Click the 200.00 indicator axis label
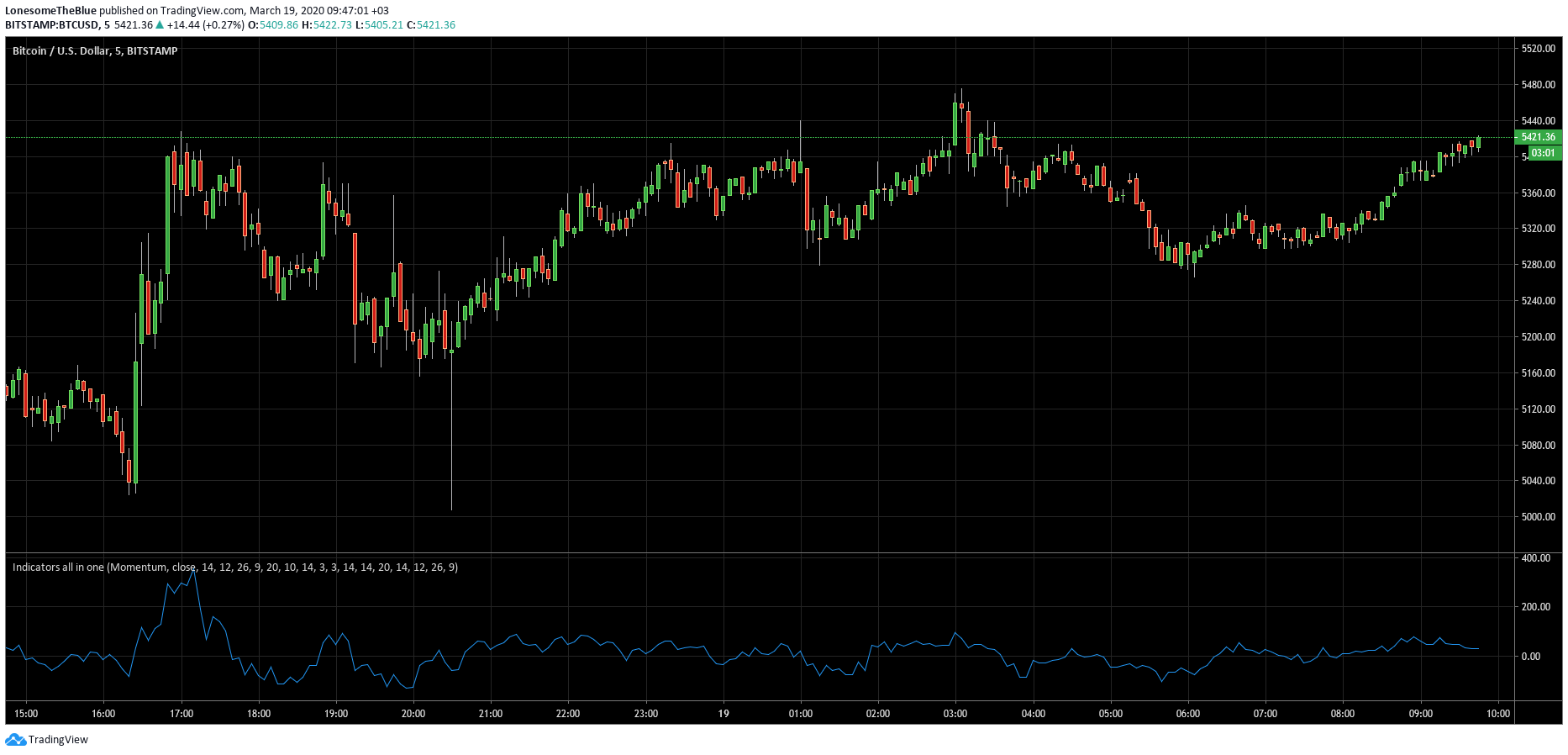The image size is (1568, 755). pyautogui.click(x=1536, y=607)
